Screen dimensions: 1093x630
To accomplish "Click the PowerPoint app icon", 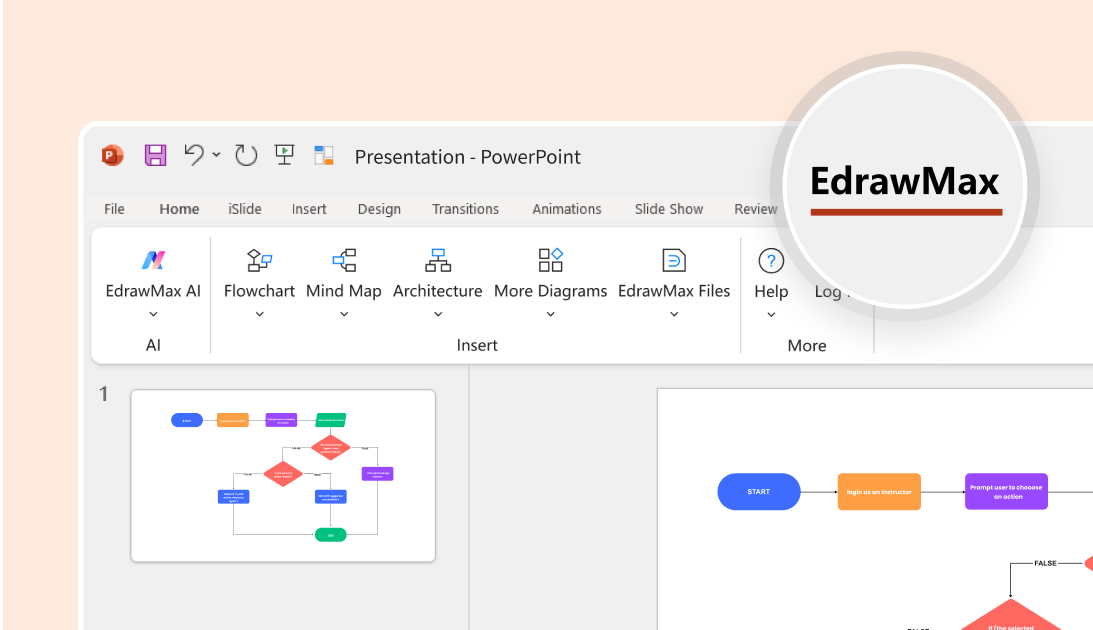I will (x=112, y=155).
